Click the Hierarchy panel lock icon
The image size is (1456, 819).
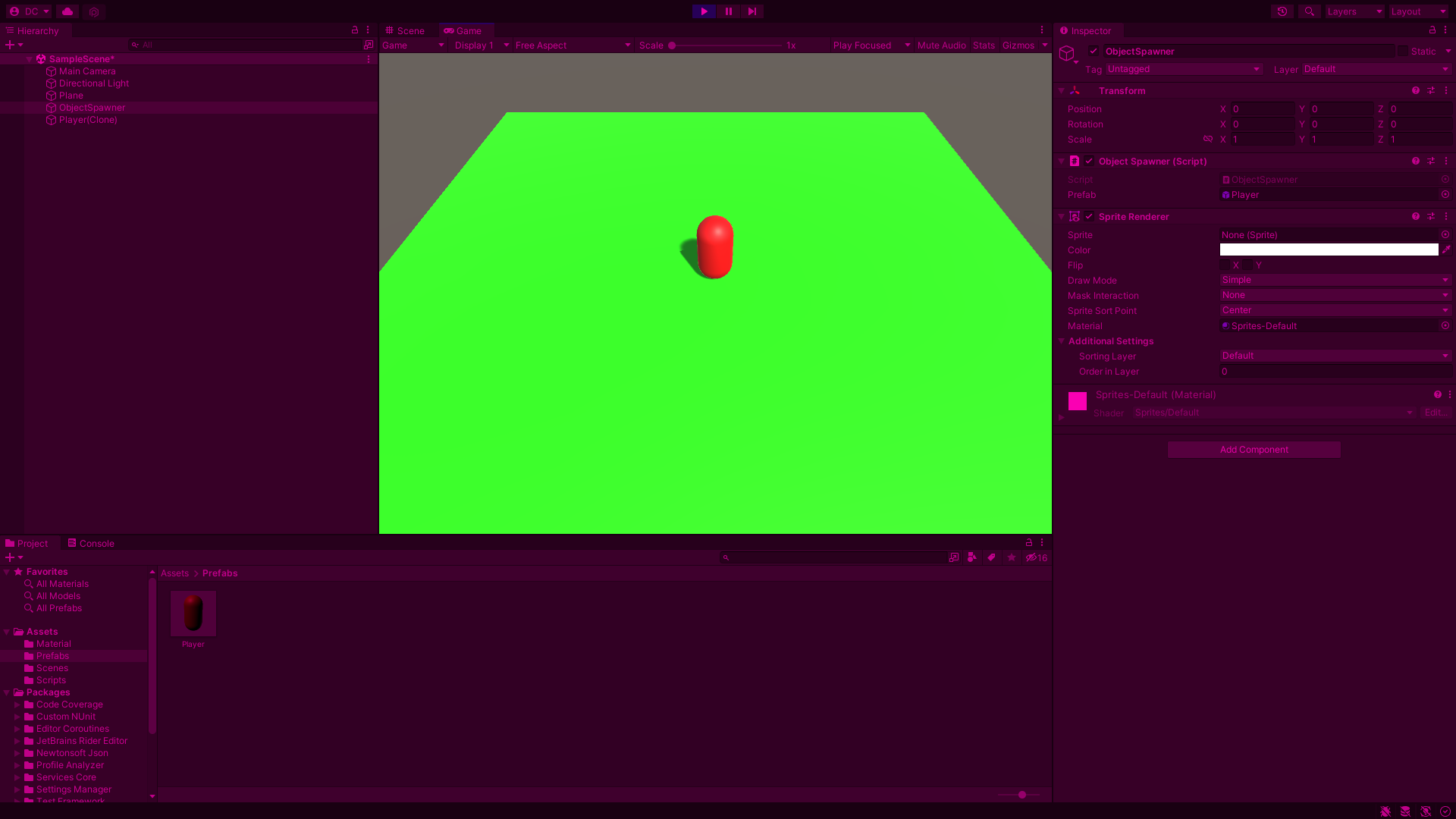(x=354, y=30)
